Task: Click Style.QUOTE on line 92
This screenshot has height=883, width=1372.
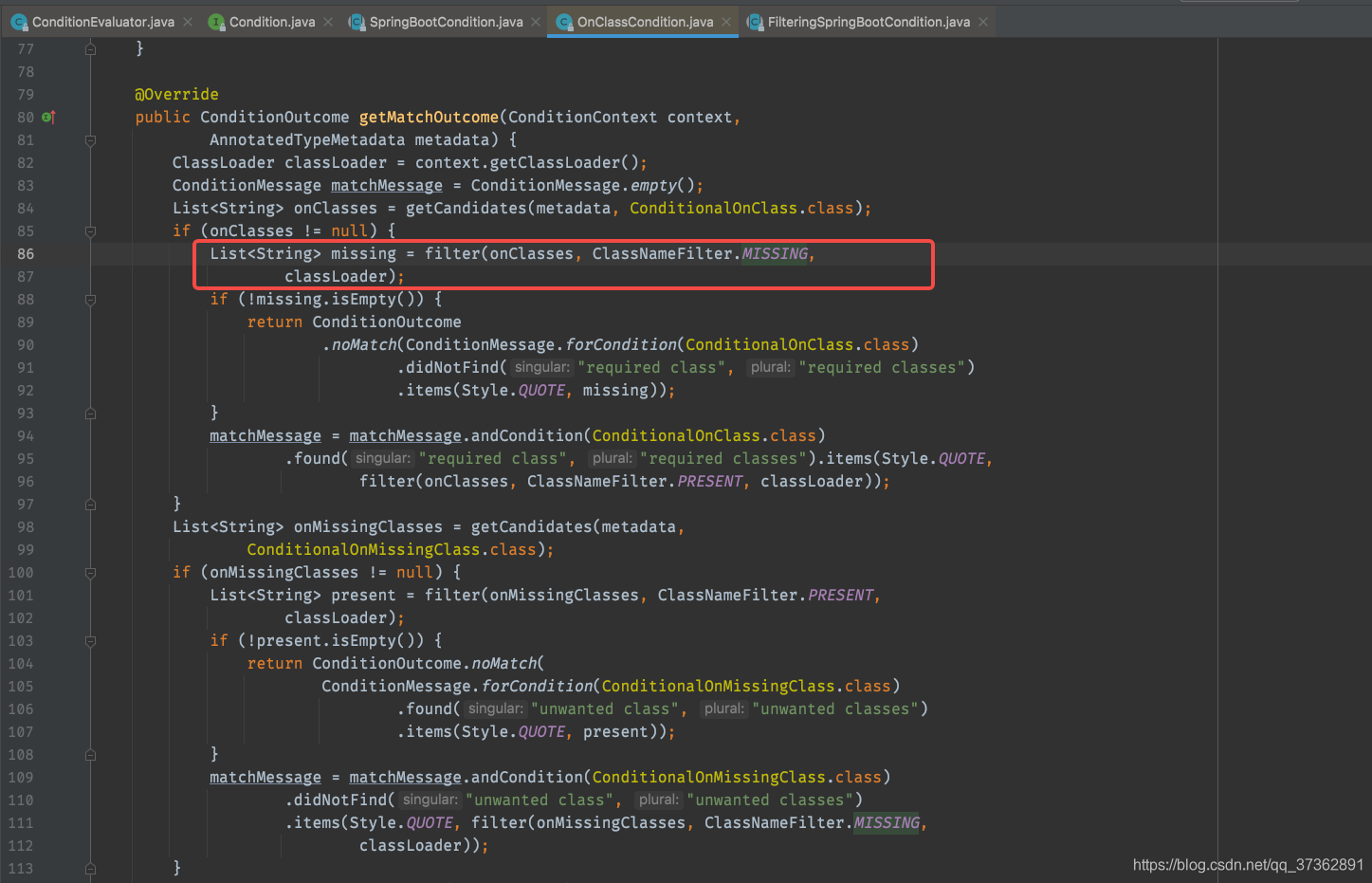Action: pos(513,390)
